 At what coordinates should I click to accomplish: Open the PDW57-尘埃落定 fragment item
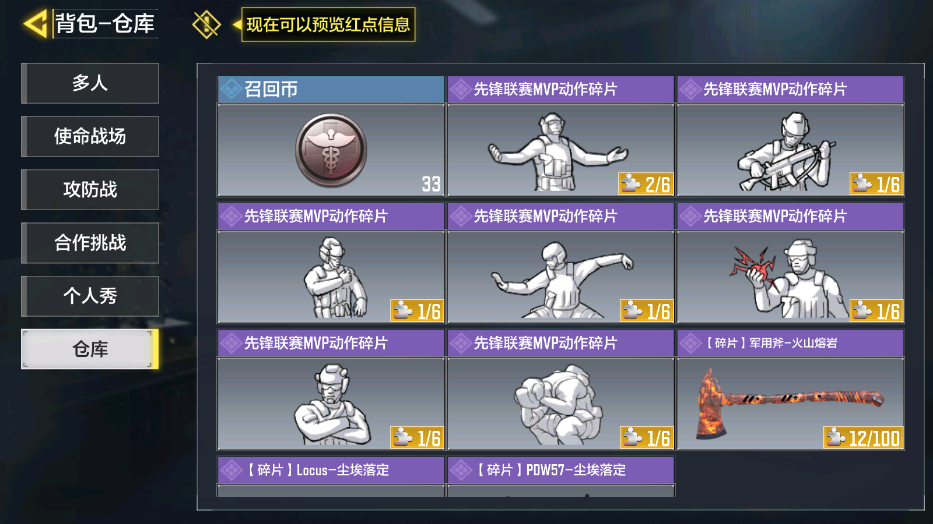561,476
